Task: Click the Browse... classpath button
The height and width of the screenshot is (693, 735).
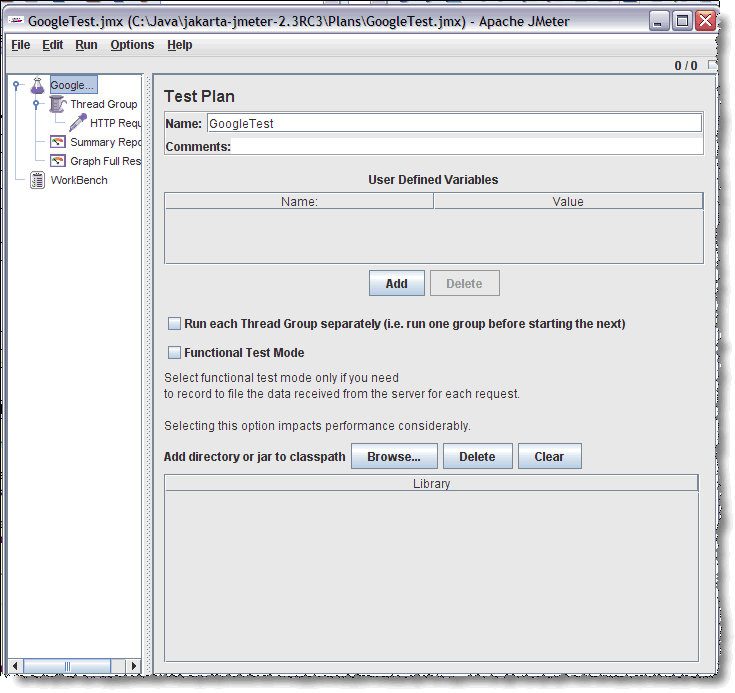Action: 394,457
